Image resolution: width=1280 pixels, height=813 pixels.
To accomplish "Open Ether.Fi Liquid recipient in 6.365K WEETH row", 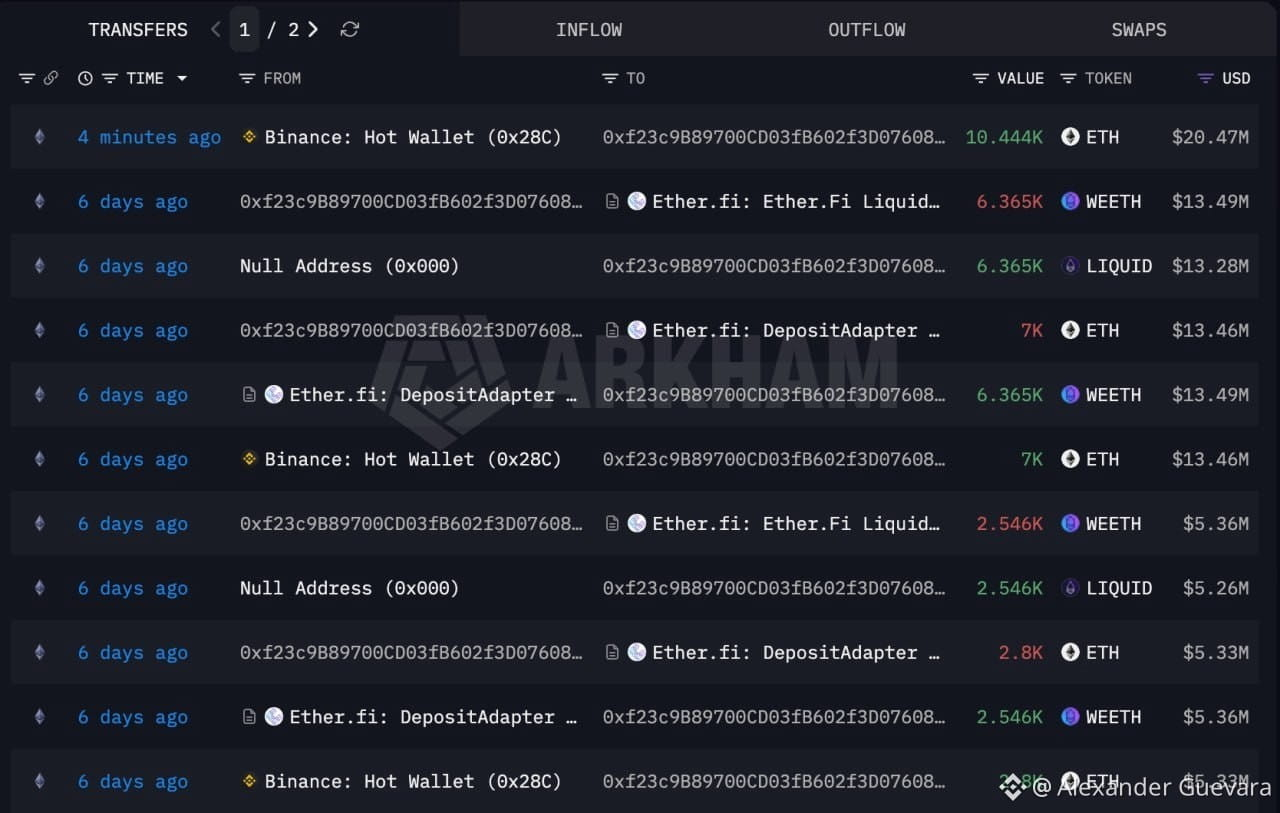I will (796, 202).
